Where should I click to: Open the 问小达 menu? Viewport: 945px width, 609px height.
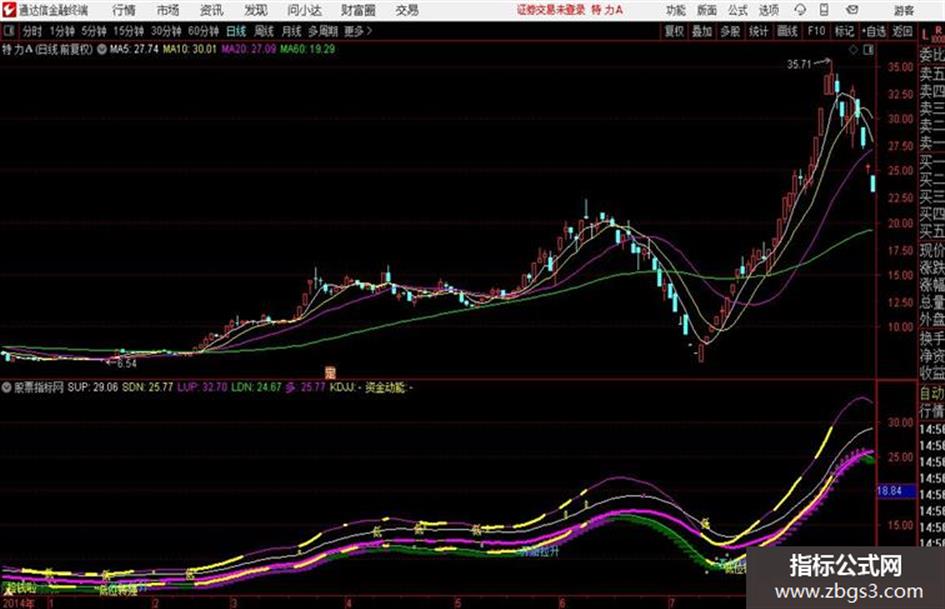click(x=304, y=10)
